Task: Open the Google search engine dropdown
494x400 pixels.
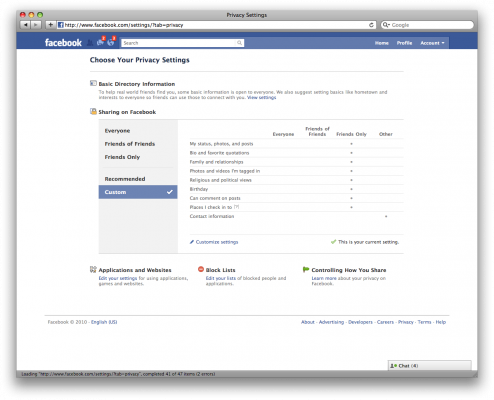Action: 386,25
